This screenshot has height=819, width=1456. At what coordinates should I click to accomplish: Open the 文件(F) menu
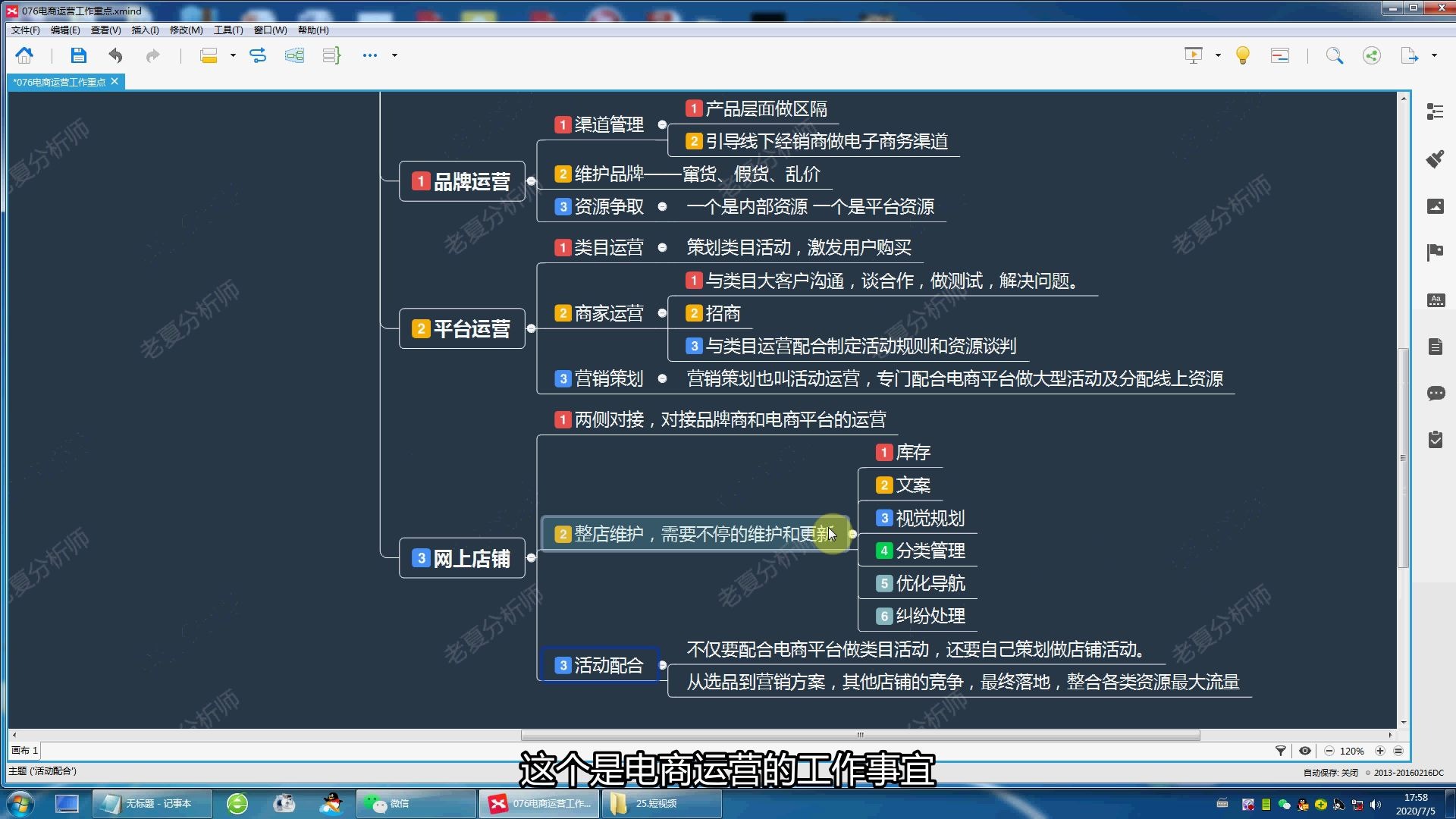[x=25, y=30]
